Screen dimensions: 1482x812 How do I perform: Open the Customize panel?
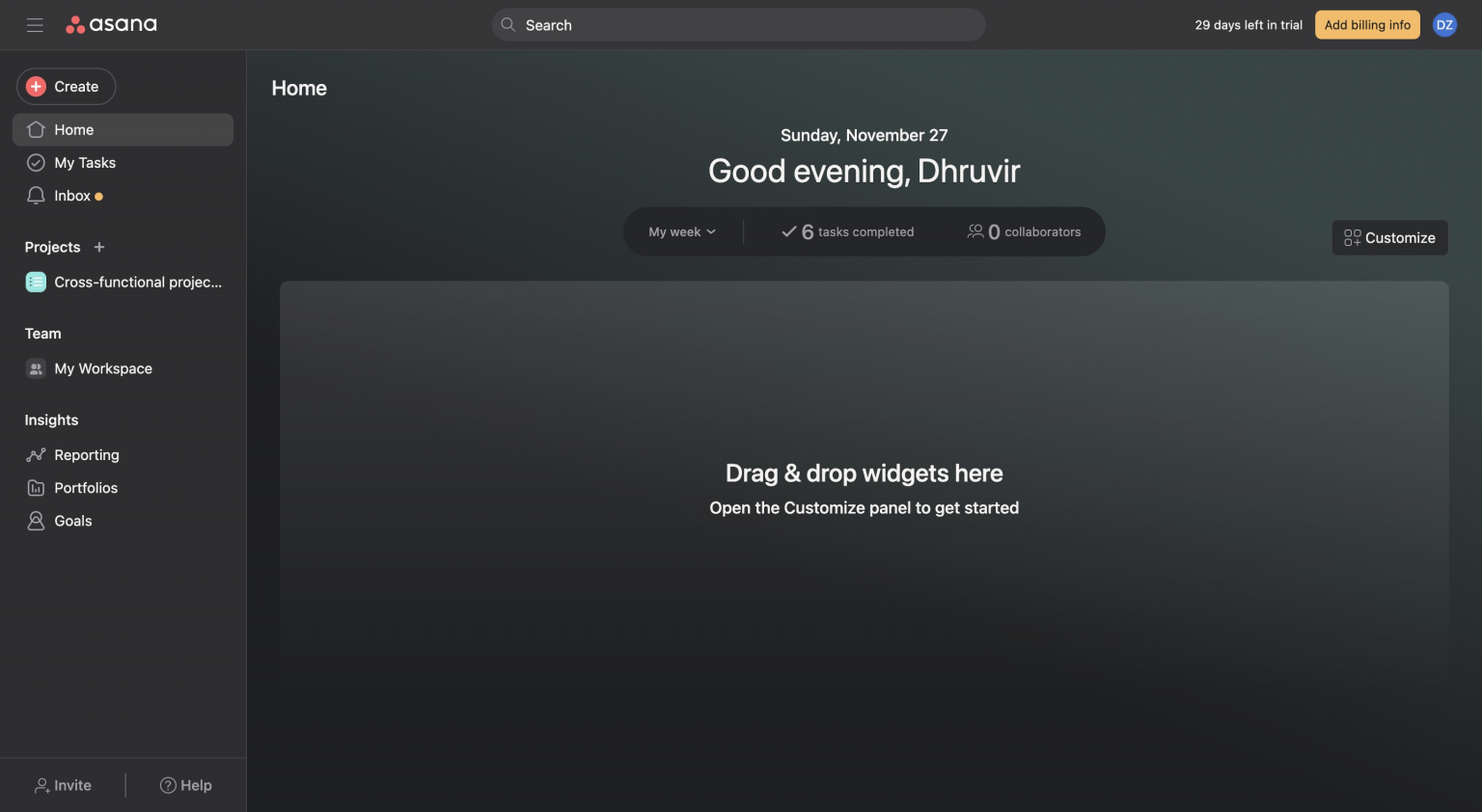click(x=1389, y=238)
